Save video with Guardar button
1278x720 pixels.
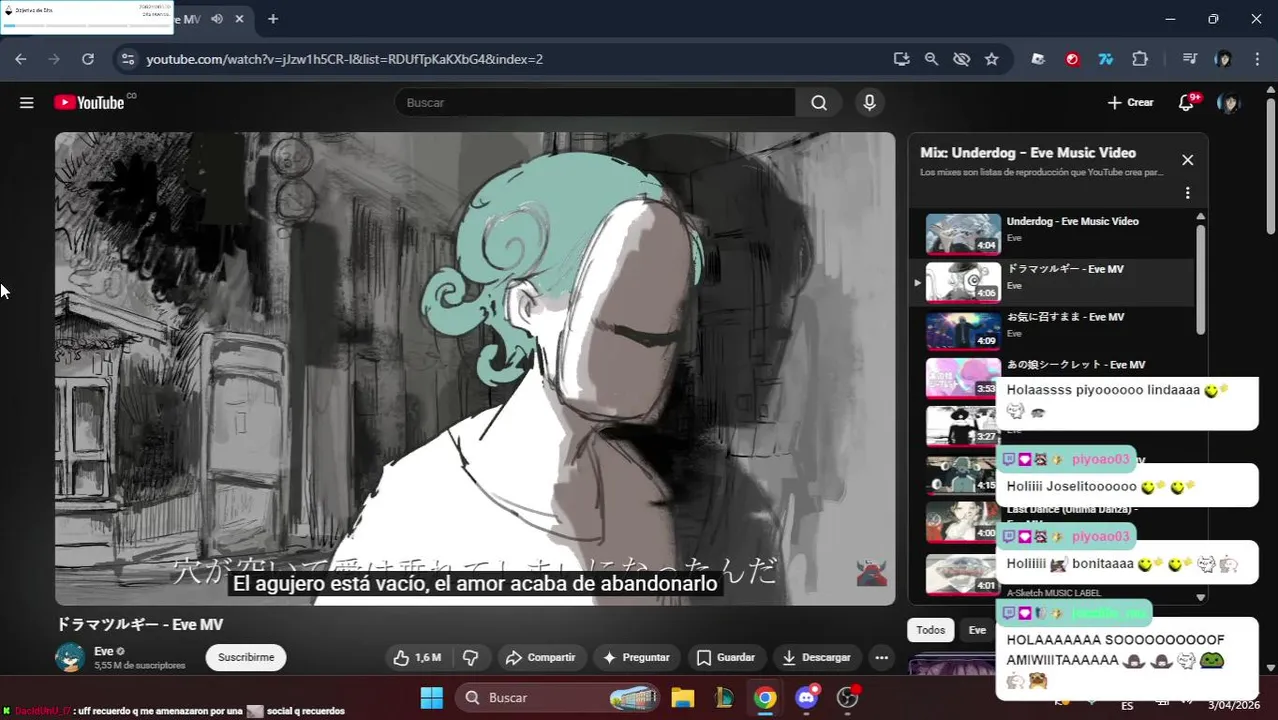click(726, 657)
